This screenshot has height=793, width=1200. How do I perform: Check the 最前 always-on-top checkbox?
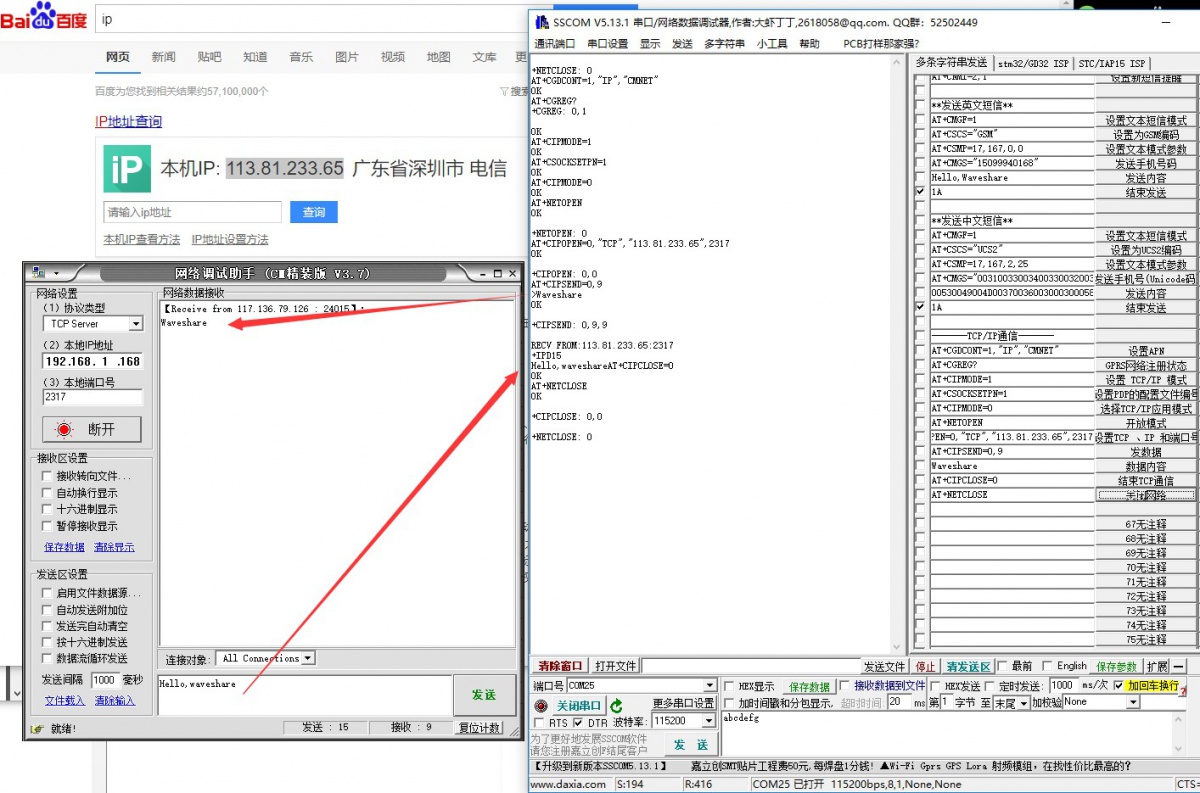pos(1001,666)
